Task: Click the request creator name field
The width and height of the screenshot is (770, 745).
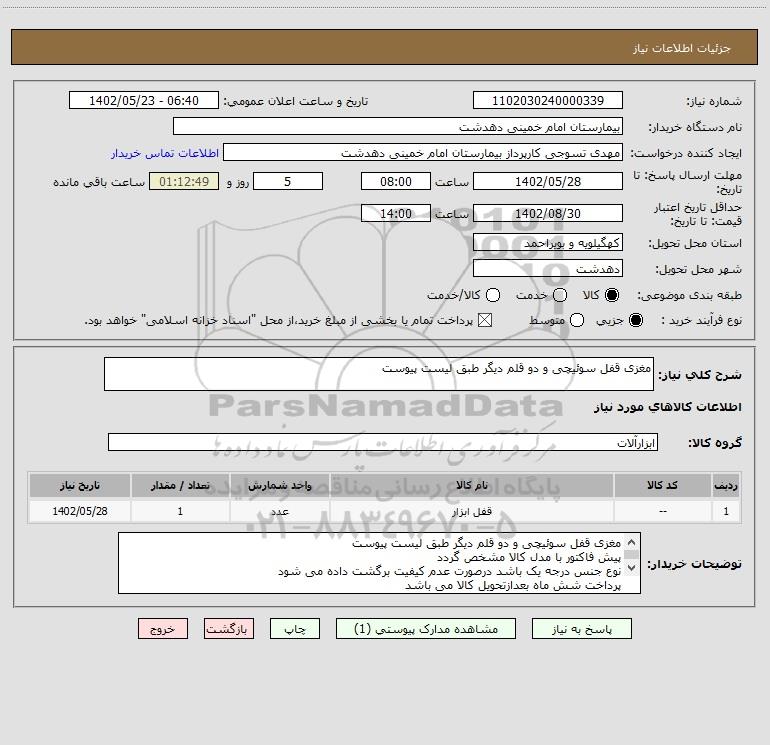Action: (x=423, y=152)
